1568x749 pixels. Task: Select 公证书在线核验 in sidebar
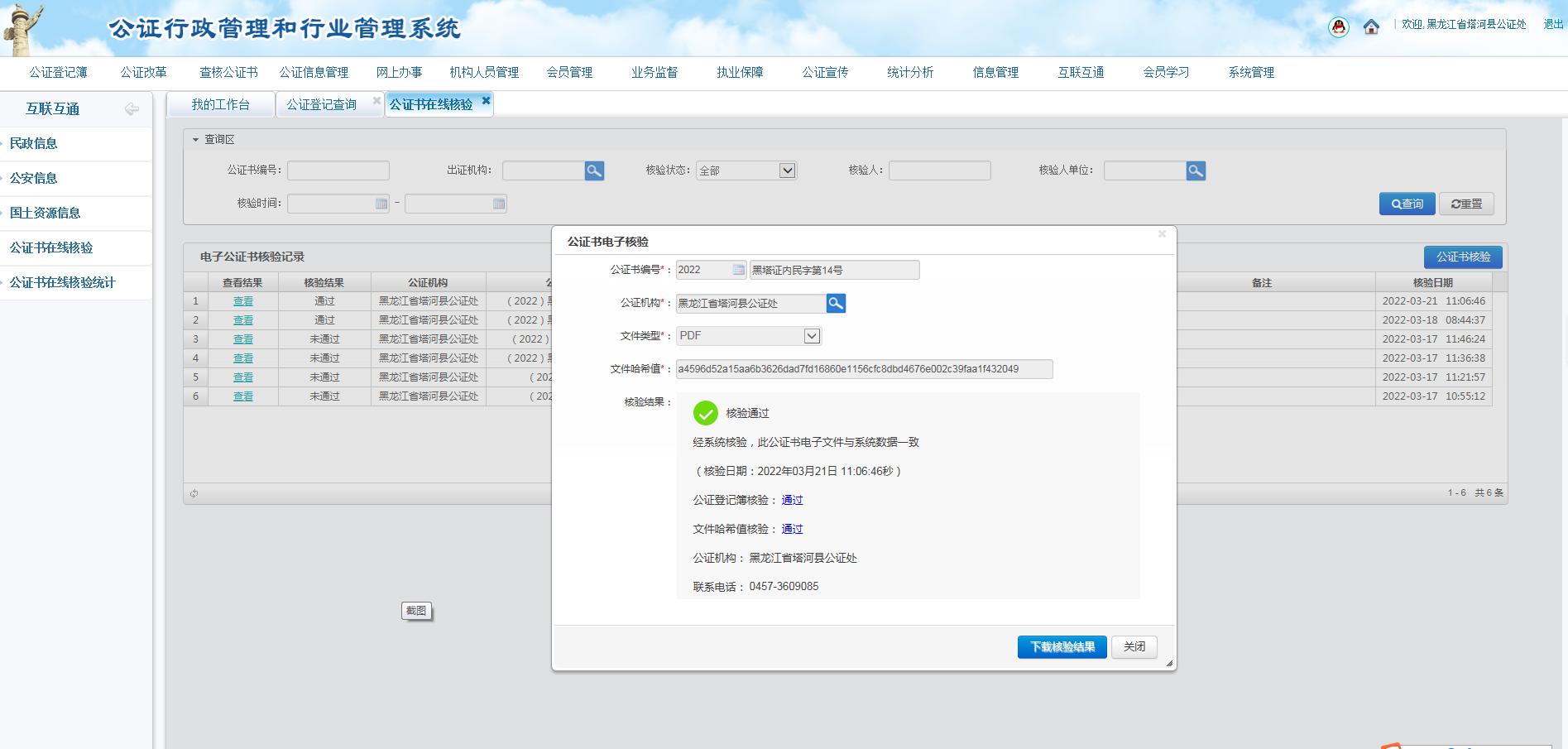pyautogui.click(x=75, y=247)
